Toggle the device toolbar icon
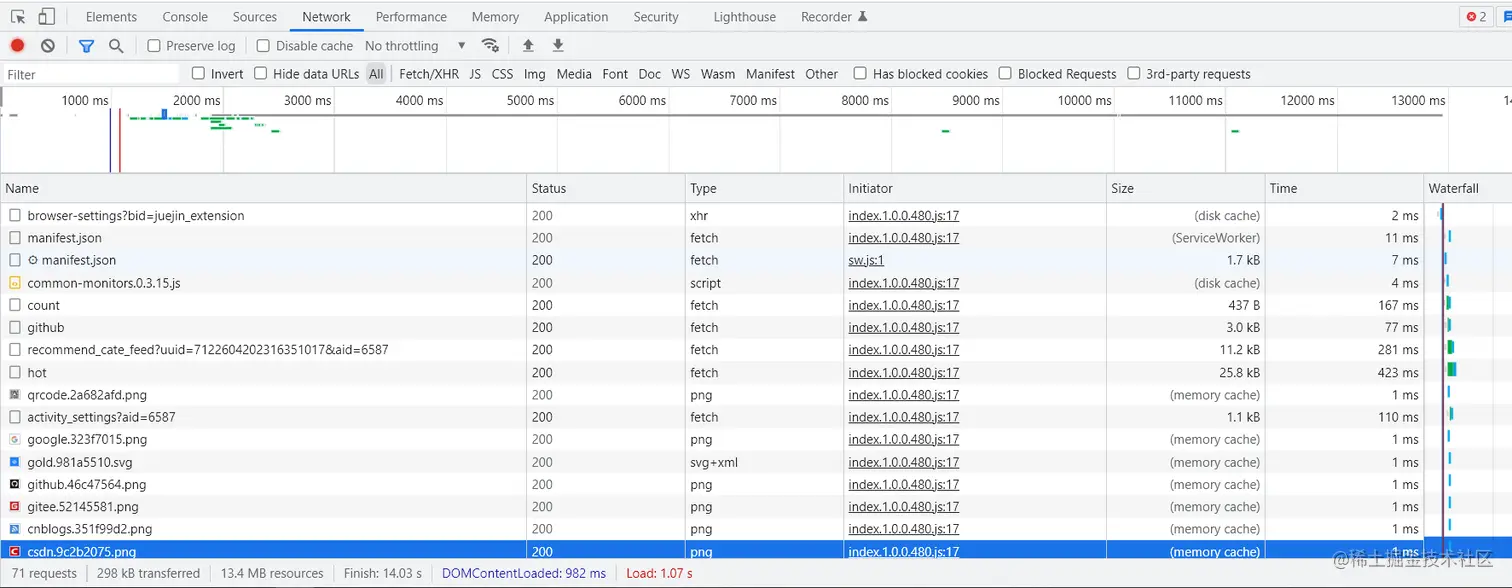This screenshot has height=588, width=1512. (47, 17)
